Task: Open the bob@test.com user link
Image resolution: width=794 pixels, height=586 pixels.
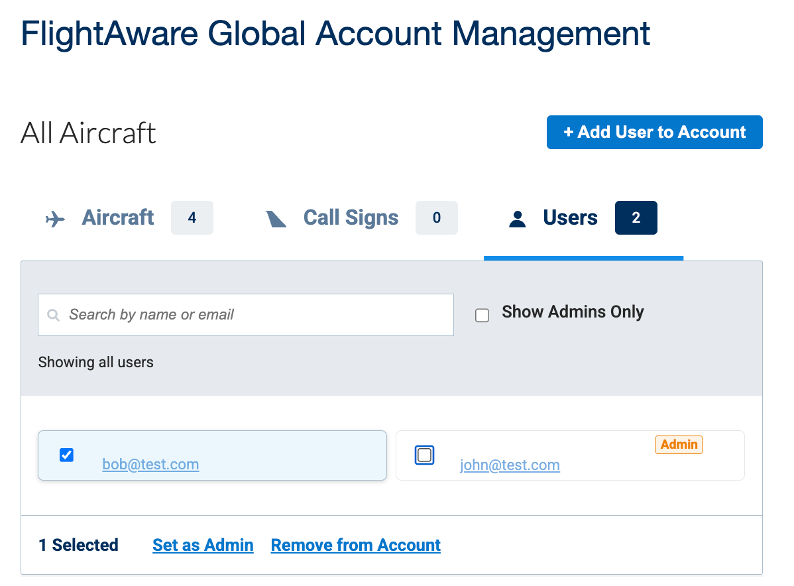Action: 150,464
